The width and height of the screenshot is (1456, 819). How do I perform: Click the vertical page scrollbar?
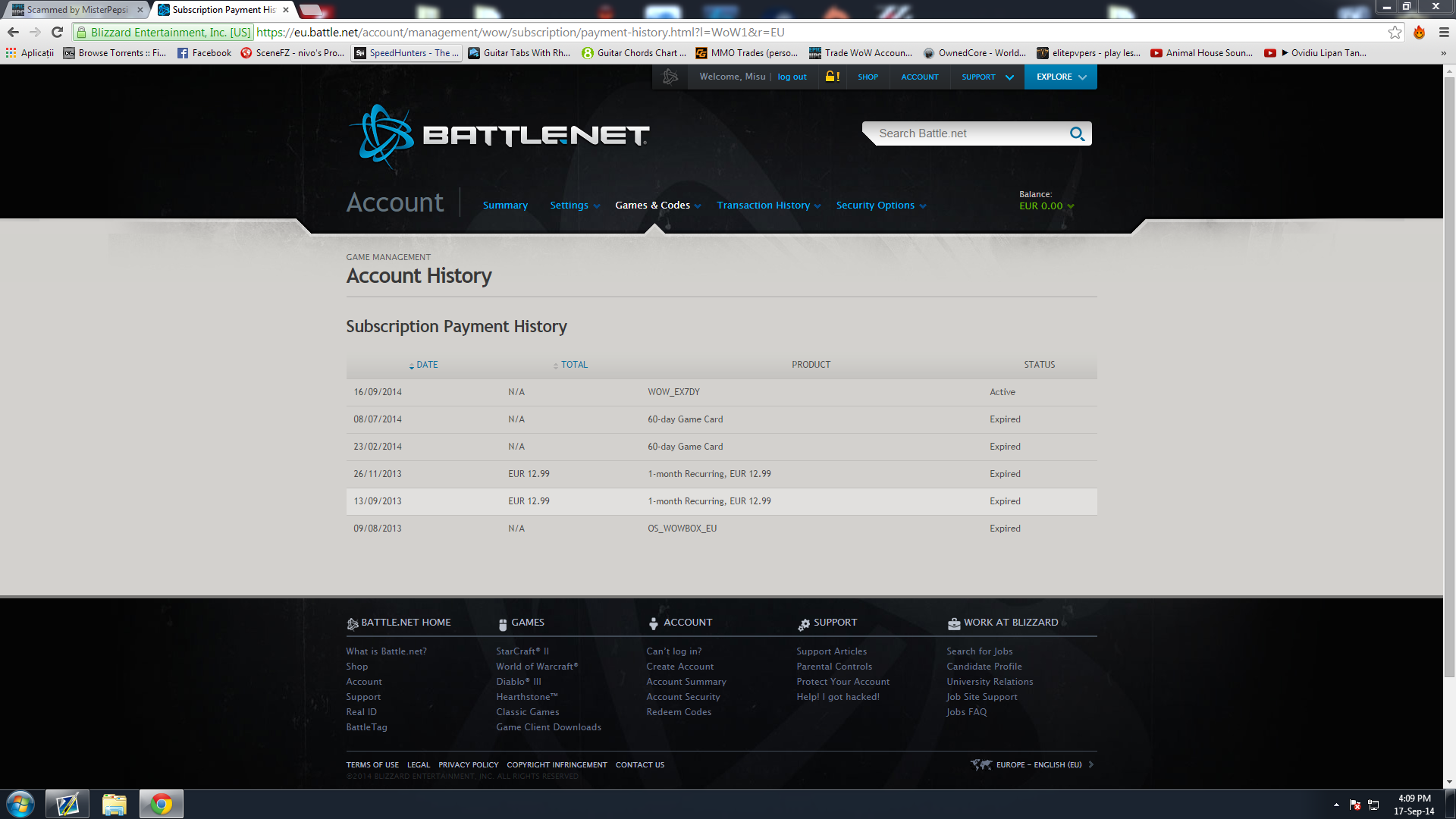point(1449,379)
